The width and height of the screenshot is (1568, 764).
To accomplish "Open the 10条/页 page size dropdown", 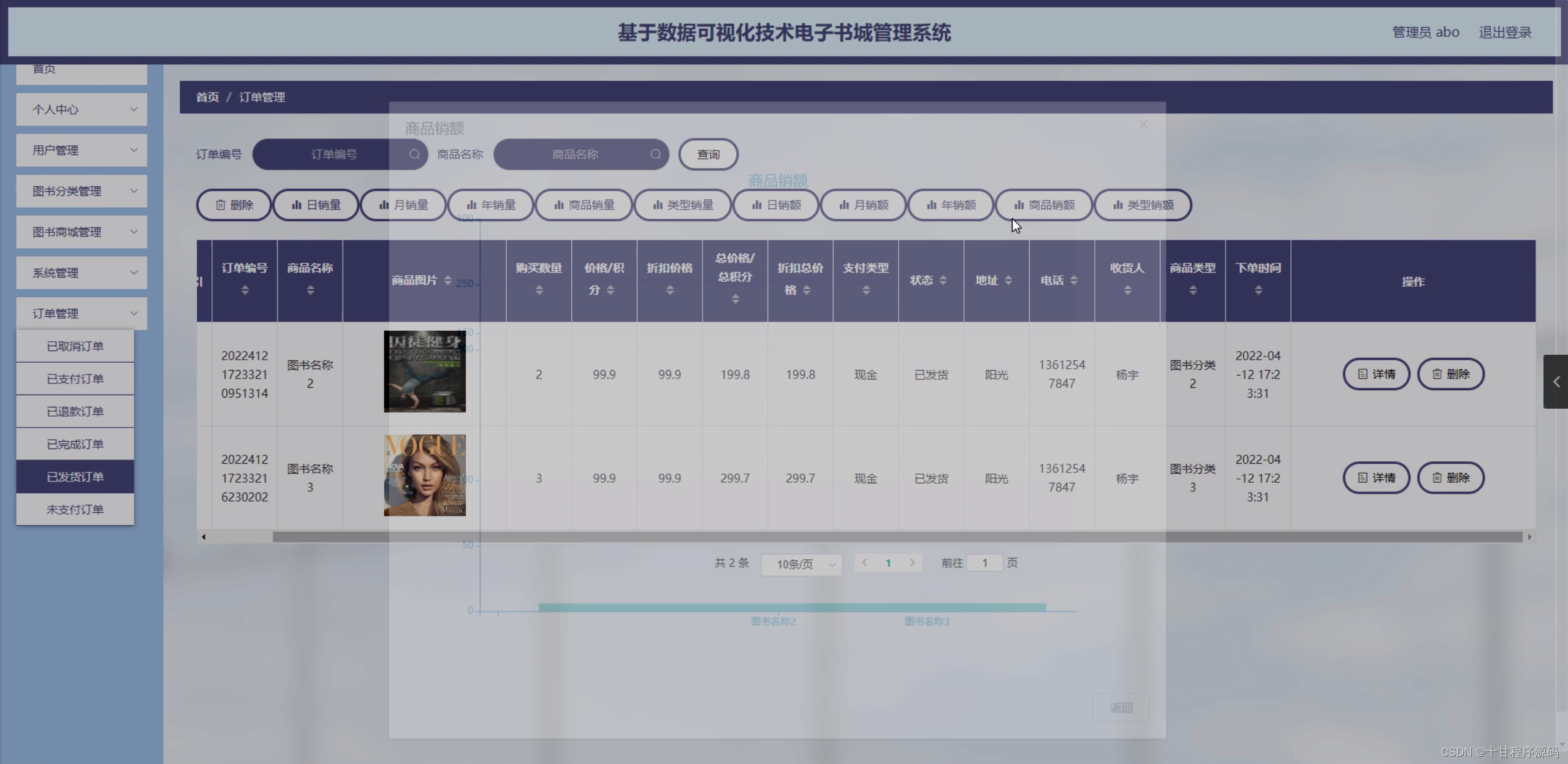I will pyautogui.click(x=801, y=563).
